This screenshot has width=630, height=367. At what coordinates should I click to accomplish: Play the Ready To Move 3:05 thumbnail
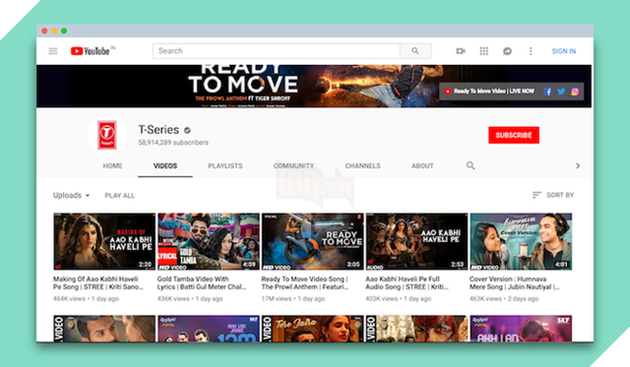[312, 241]
